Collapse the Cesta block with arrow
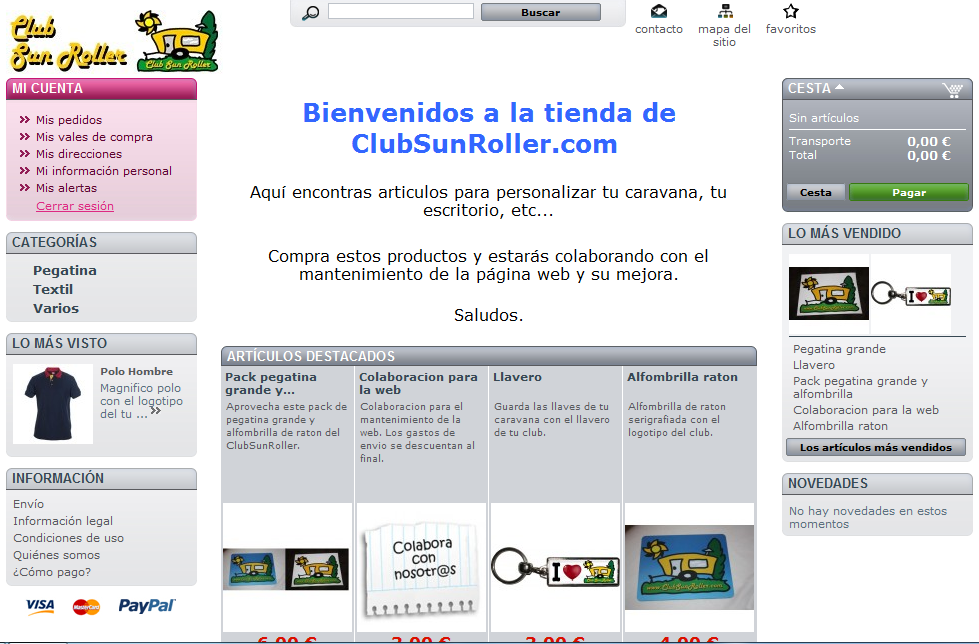Screen dimensions: 979x644 [839, 87]
